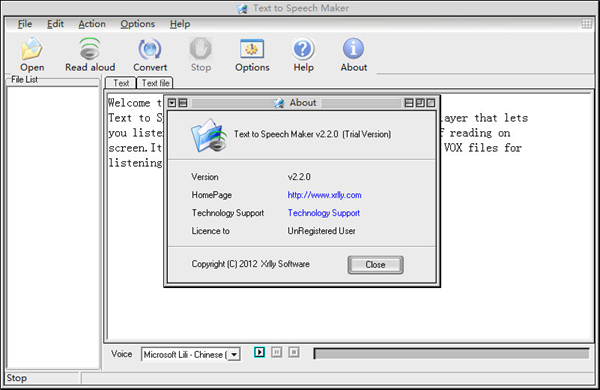Open the Edit menu
600x390 pixels.
[x=55, y=24]
